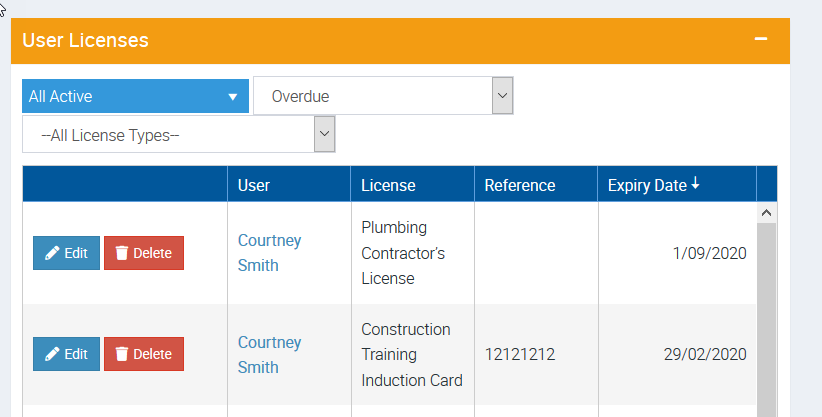Collapse the User Licenses panel with minus icon

761,39
